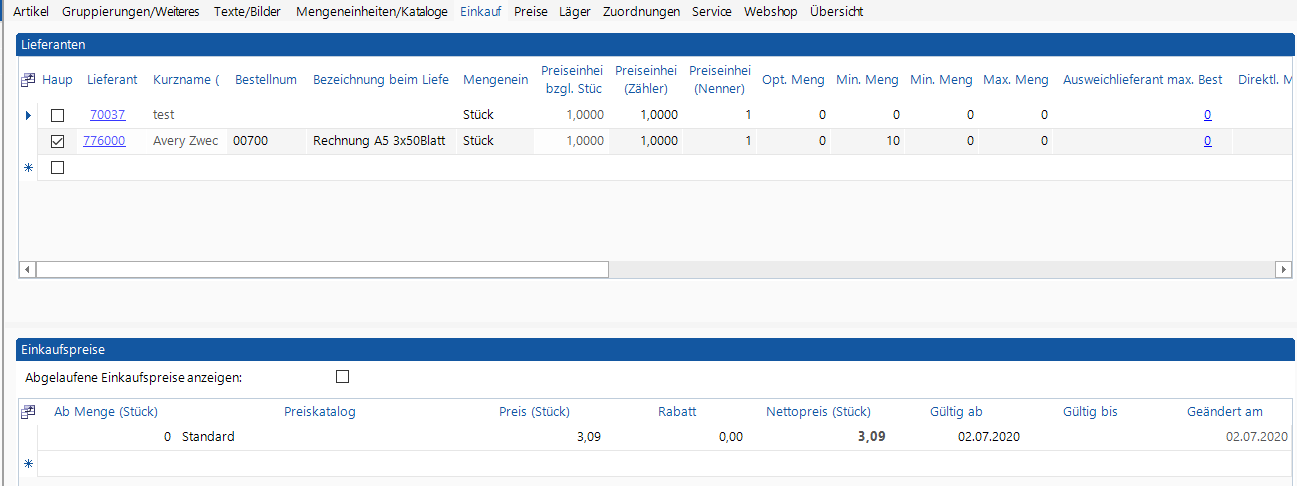The height and width of the screenshot is (486, 1297).
Task: Open the Mengeneinheiten/Kataloge tab
Action: point(372,12)
